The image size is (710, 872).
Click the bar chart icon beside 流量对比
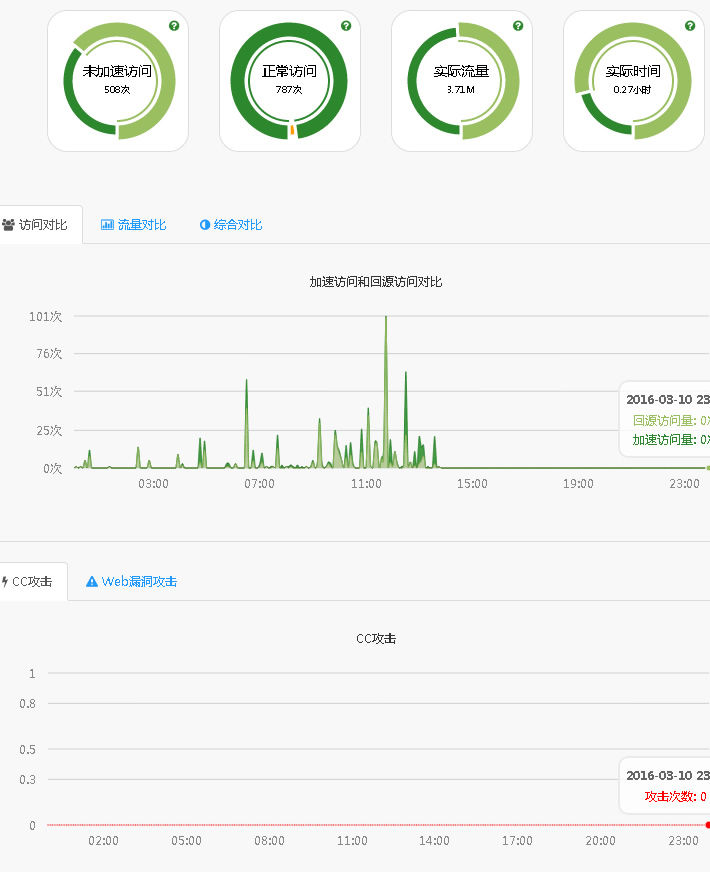[x=107, y=225]
